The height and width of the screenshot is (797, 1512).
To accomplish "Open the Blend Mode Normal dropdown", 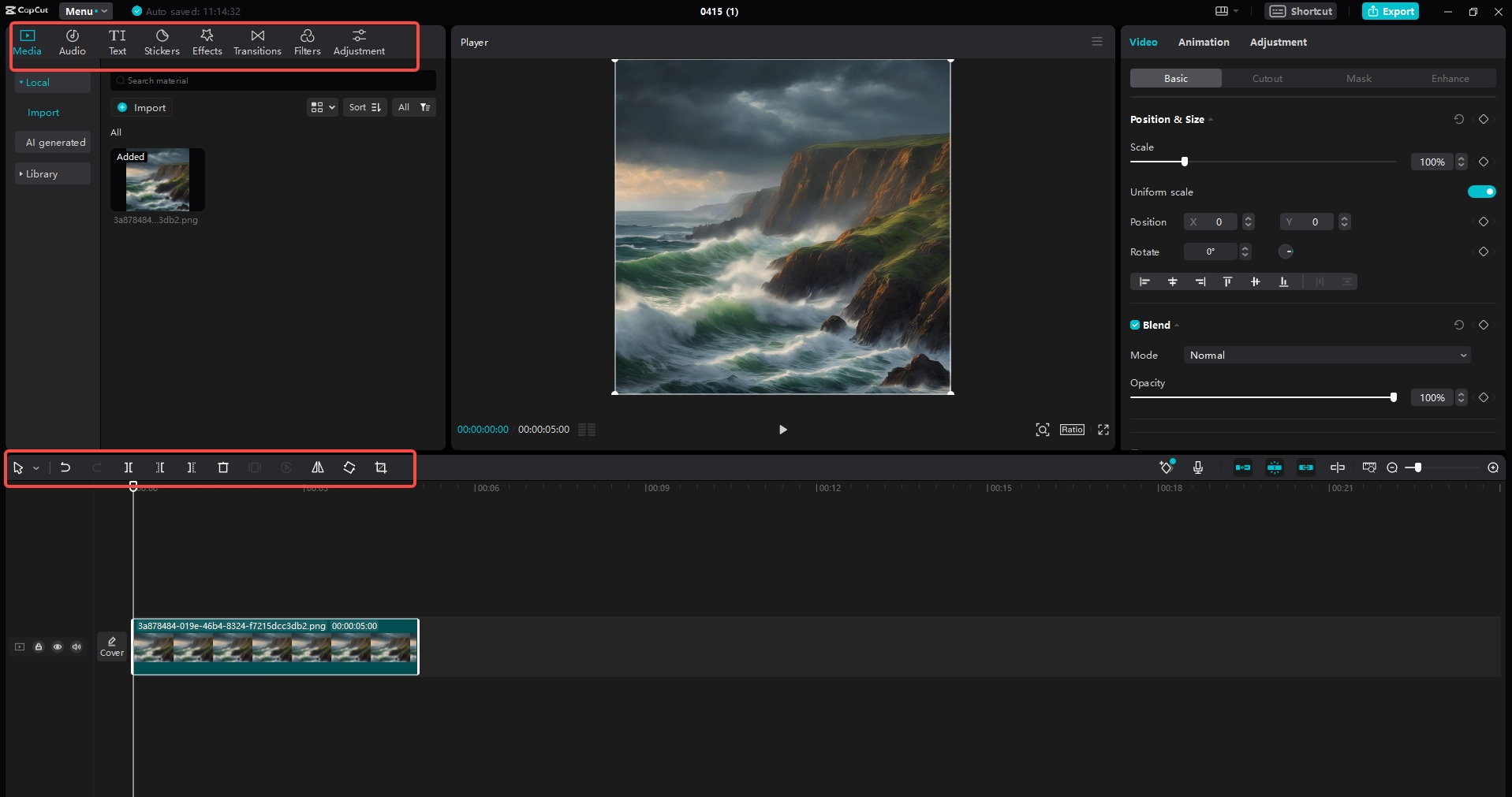I will click(1326, 355).
